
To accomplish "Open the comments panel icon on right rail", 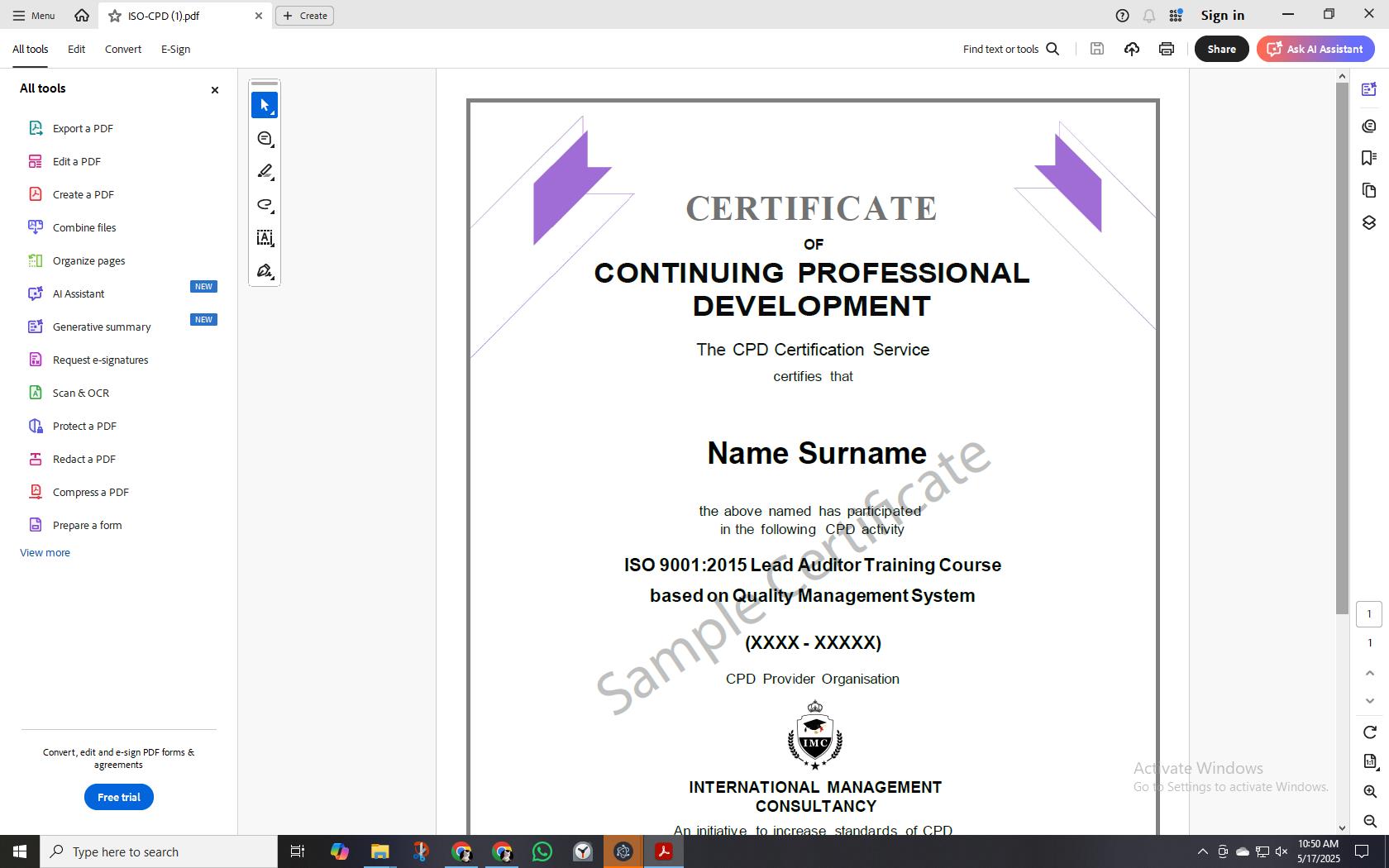I will pyautogui.click(x=1369, y=126).
